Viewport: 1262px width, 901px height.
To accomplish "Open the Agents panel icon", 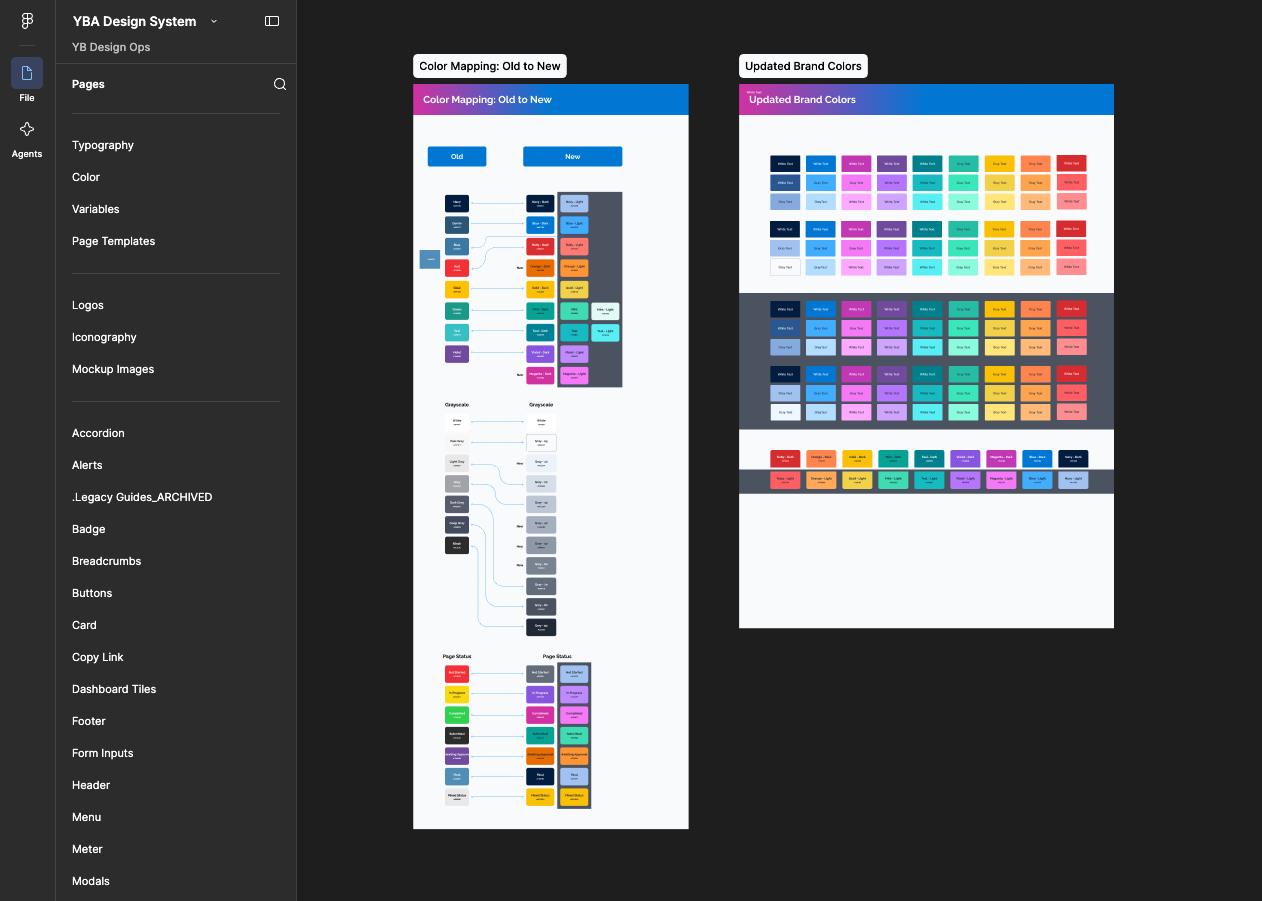I will click(27, 129).
